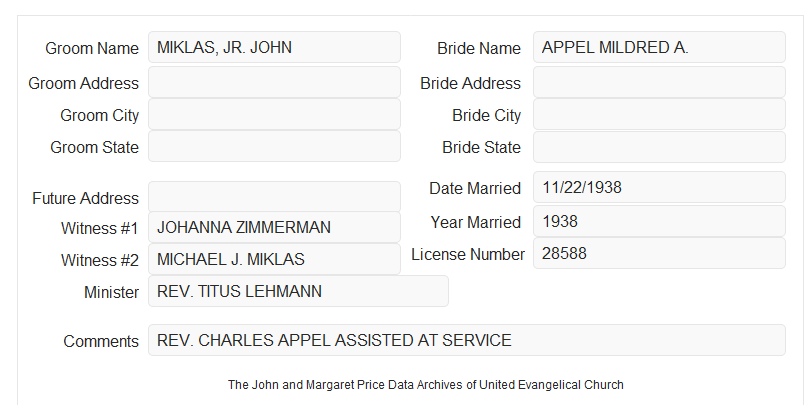Viewport: 805px width, 405px height.
Task: Select the Year Married field
Action: pyautogui.click(x=659, y=221)
